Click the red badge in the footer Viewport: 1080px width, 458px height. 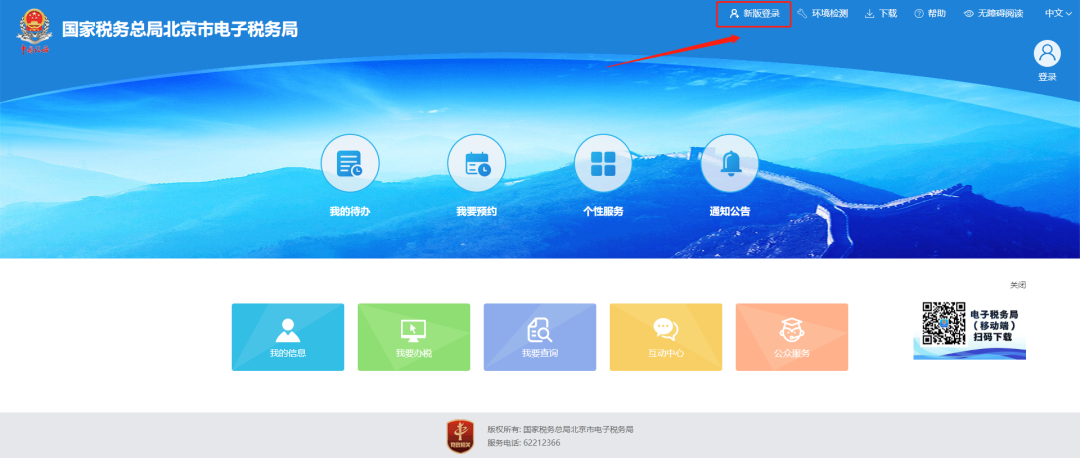click(x=460, y=436)
